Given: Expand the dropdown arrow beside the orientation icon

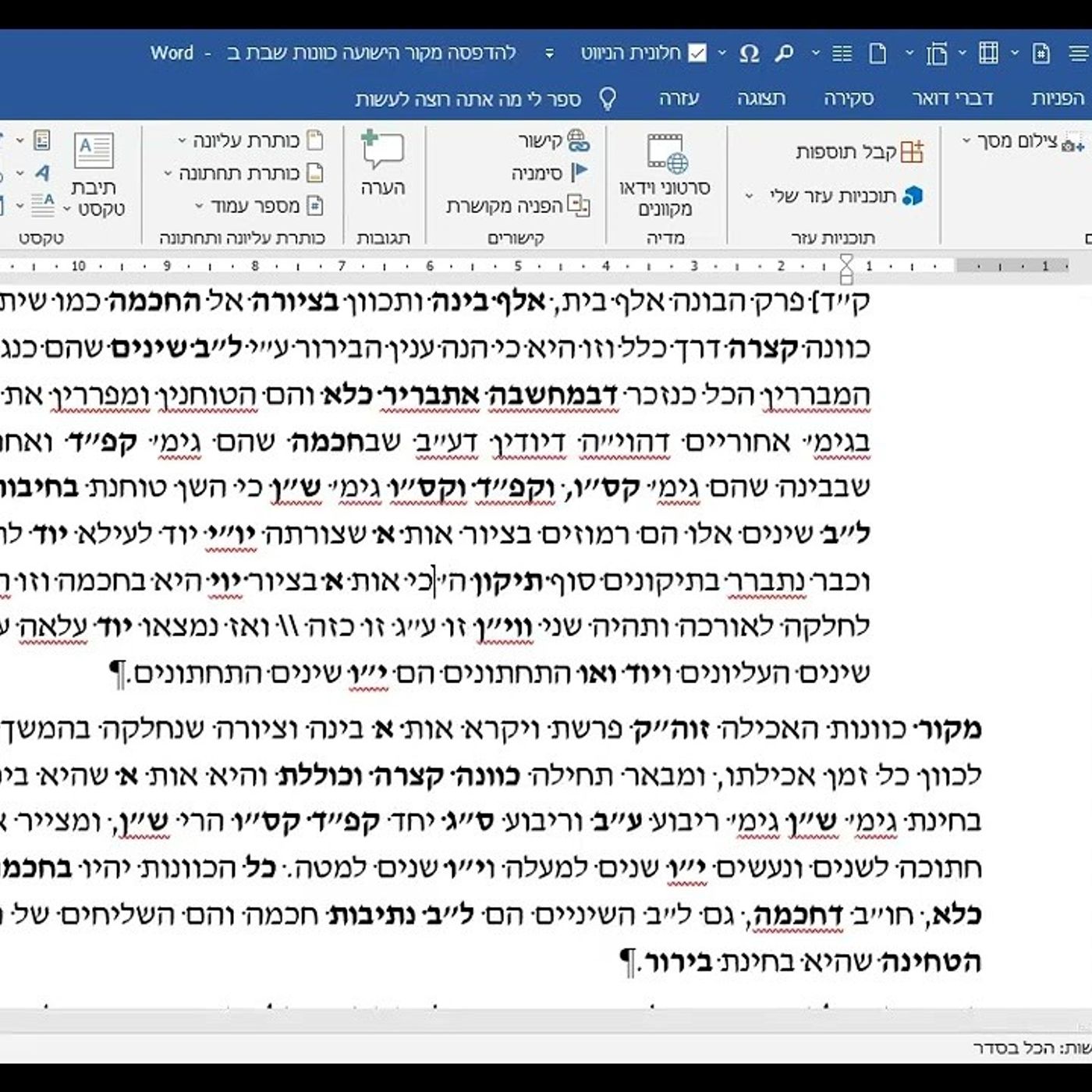Looking at the screenshot, I should [x=909, y=53].
